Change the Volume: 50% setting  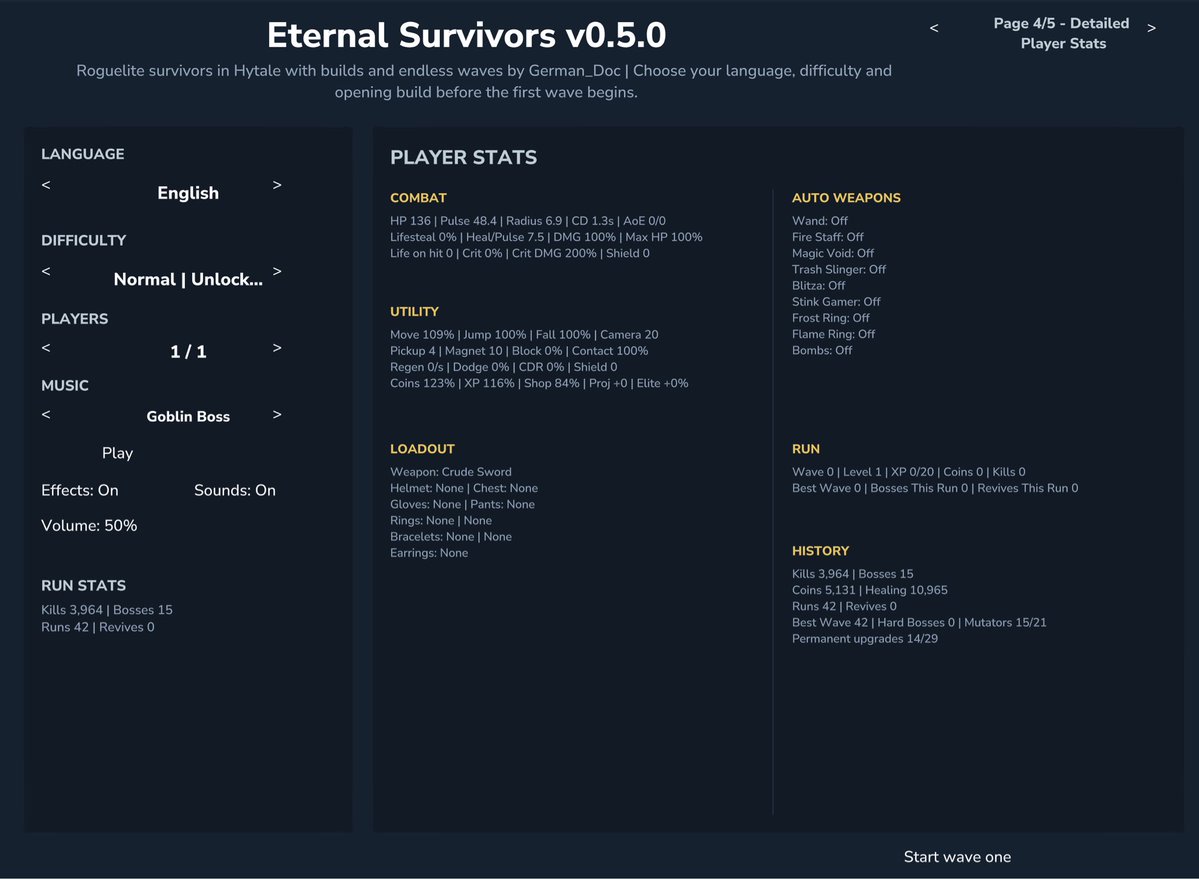(89, 525)
